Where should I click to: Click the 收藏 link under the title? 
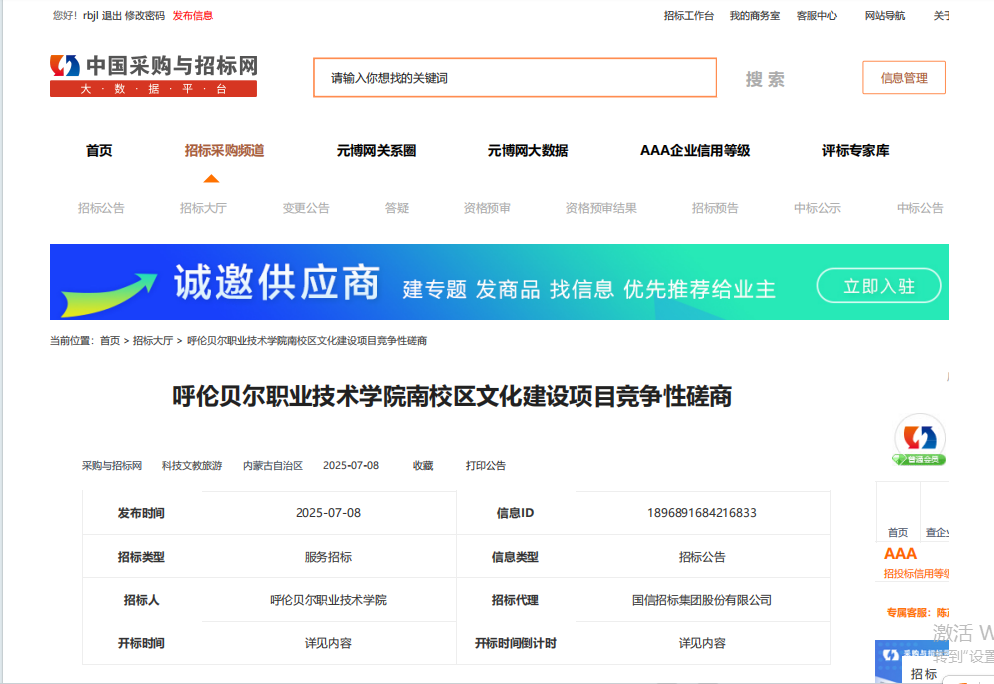point(423,466)
